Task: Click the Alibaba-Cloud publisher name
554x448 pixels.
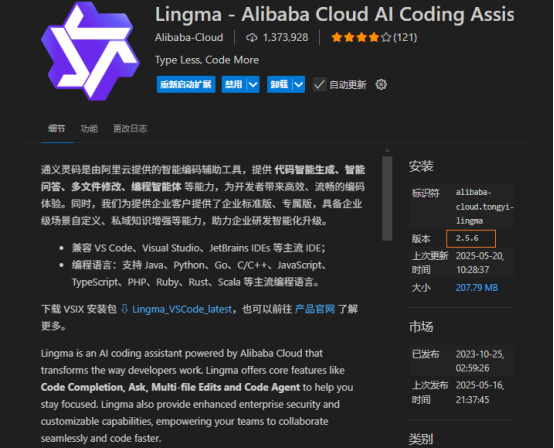Action: pyautogui.click(x=189, y=37)
